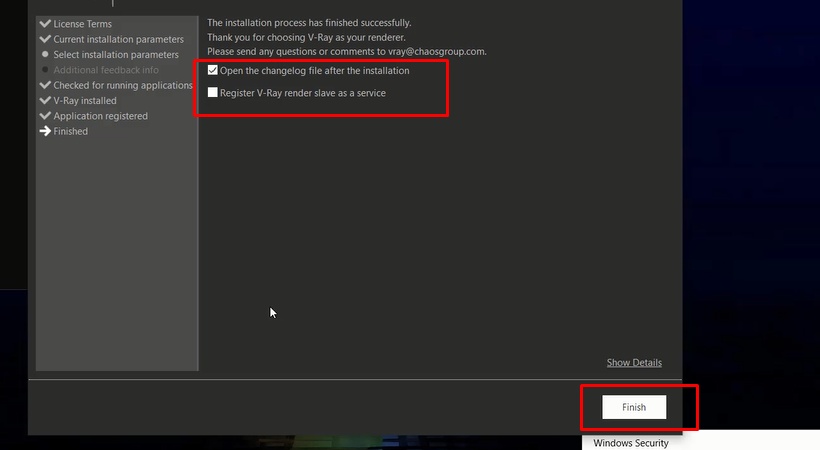Uncheck Open the changelog file after installation
Screen dimensions: 820x450
[x=212, y=70]
